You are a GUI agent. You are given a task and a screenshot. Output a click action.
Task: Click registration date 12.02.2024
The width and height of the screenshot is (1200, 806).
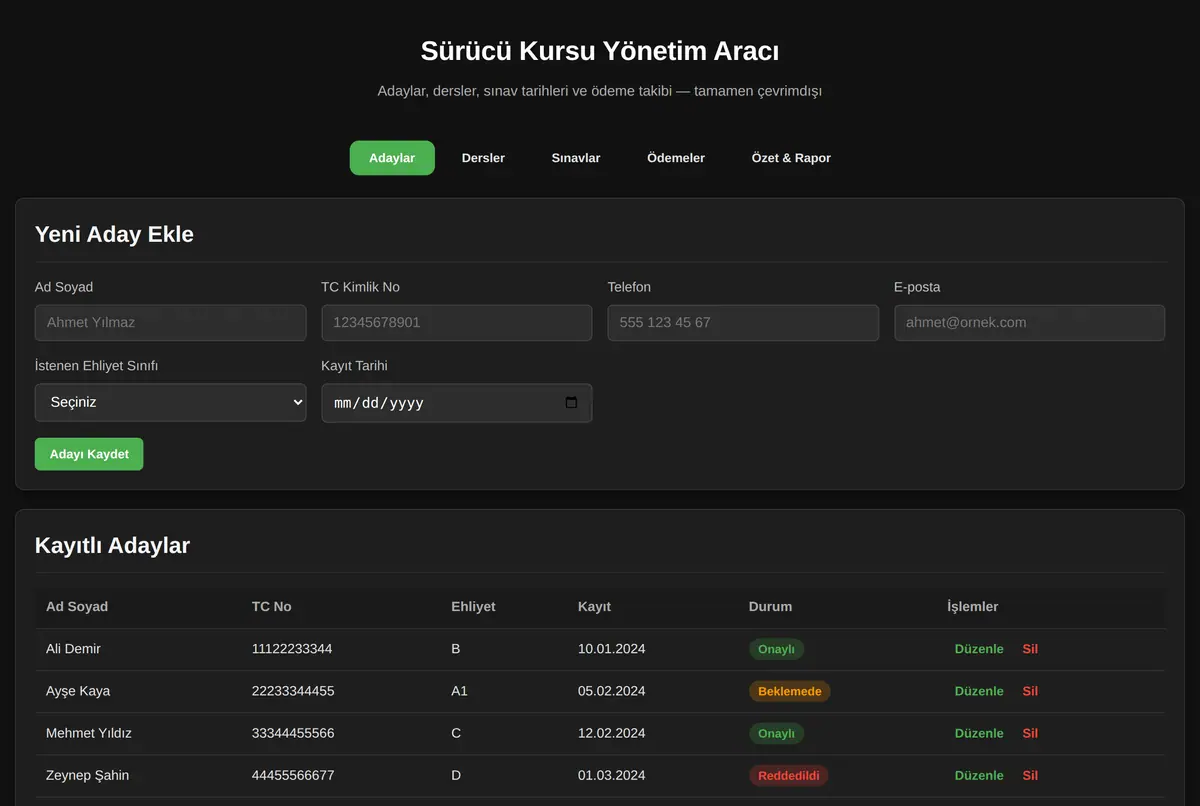tap(612, 733)
